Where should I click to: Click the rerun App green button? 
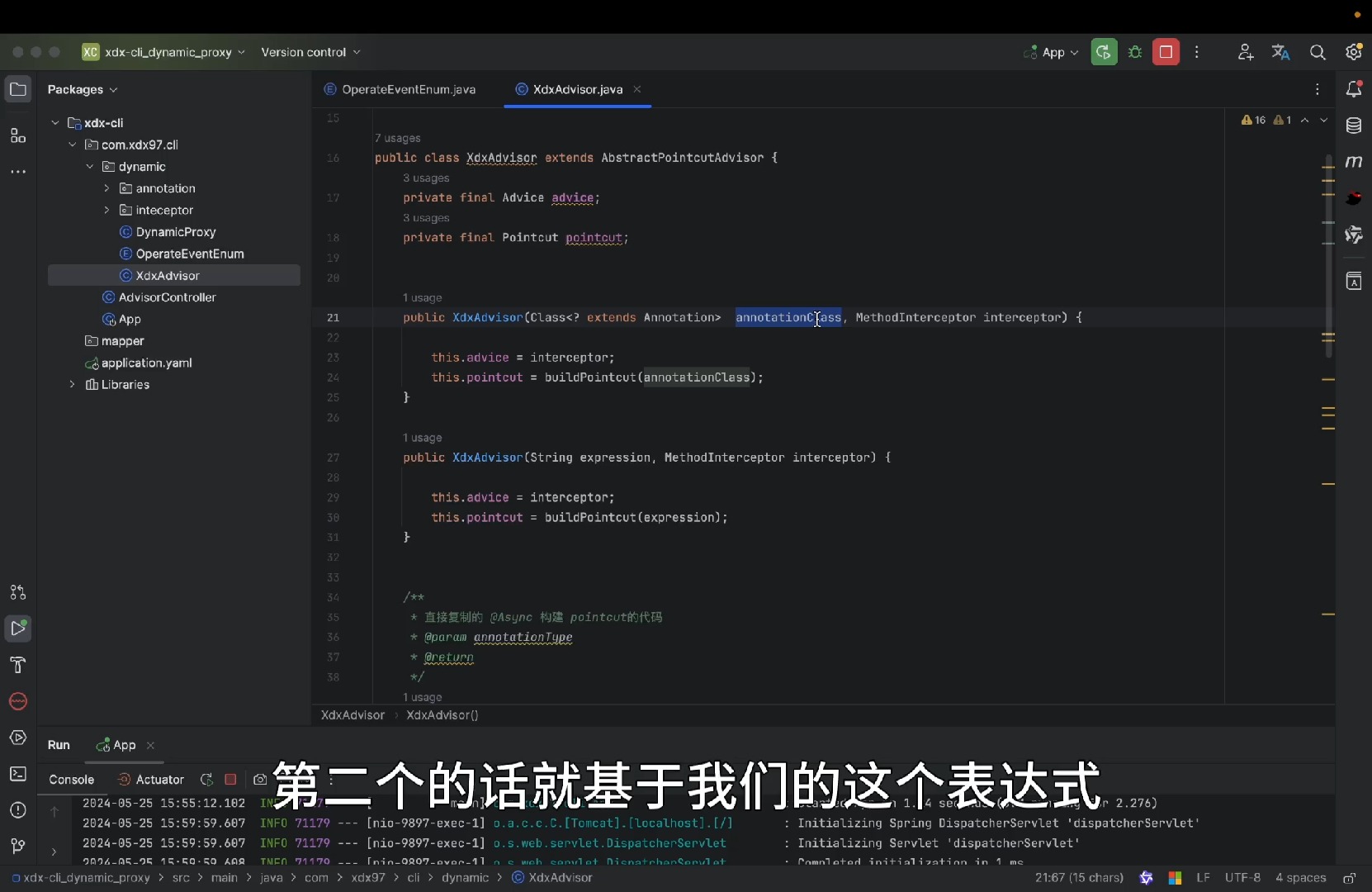tap(1104, 52)
